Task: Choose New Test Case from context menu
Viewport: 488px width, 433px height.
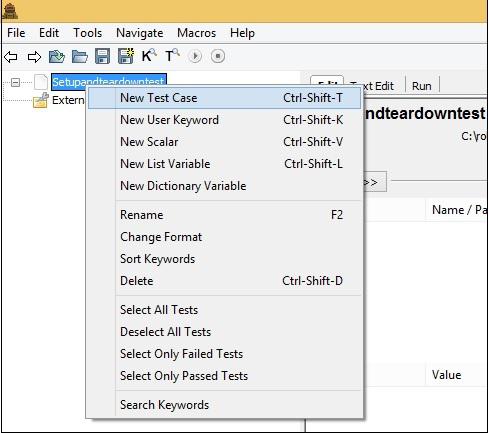Action: (224, 98)
